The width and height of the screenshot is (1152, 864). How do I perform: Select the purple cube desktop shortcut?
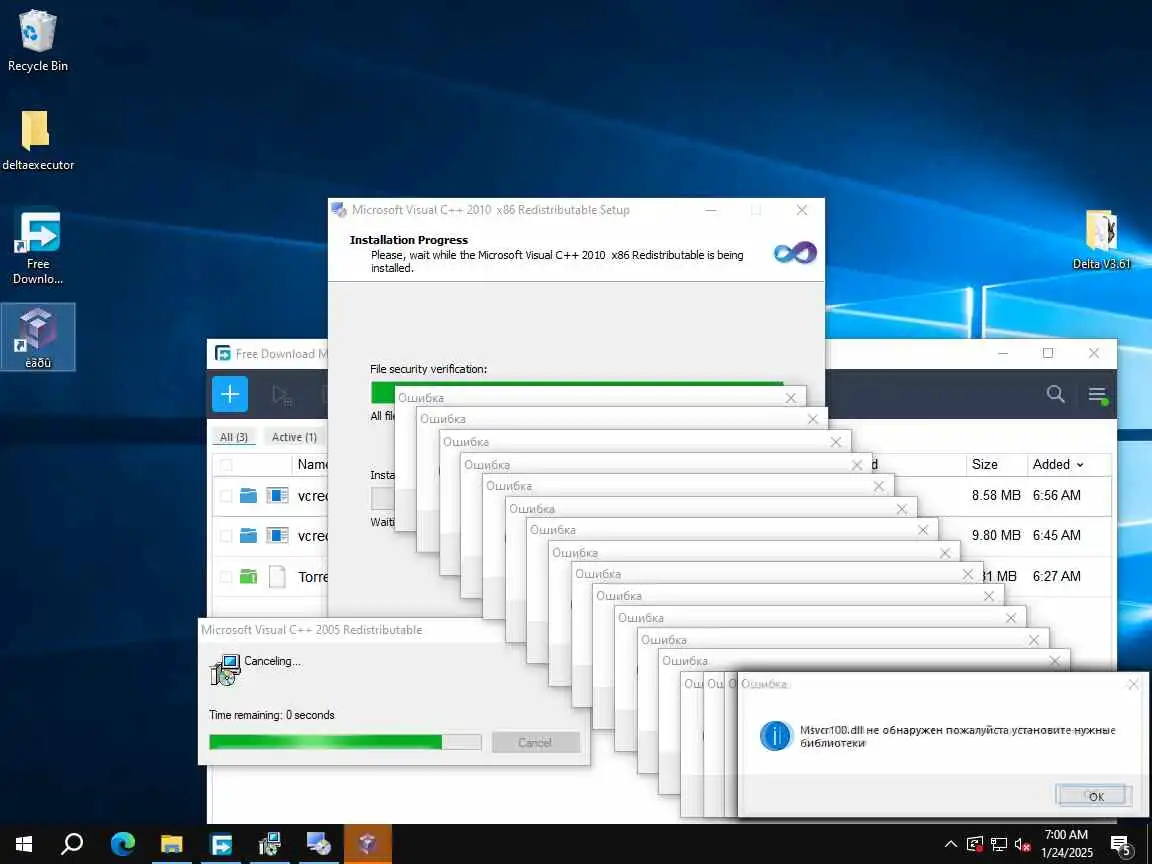point(37,337)
